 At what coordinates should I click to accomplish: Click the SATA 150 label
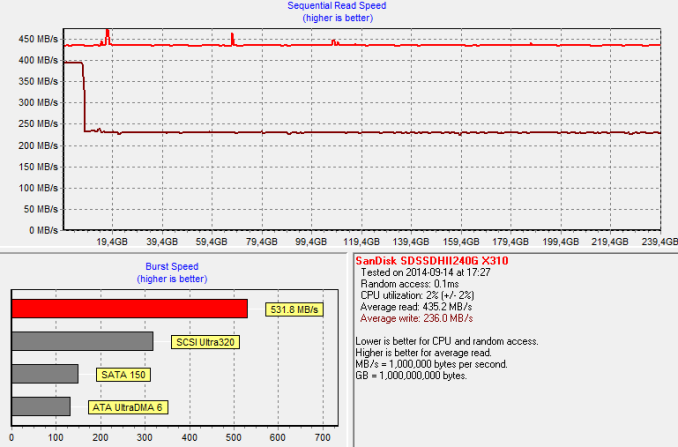click(x=124, y=374)
